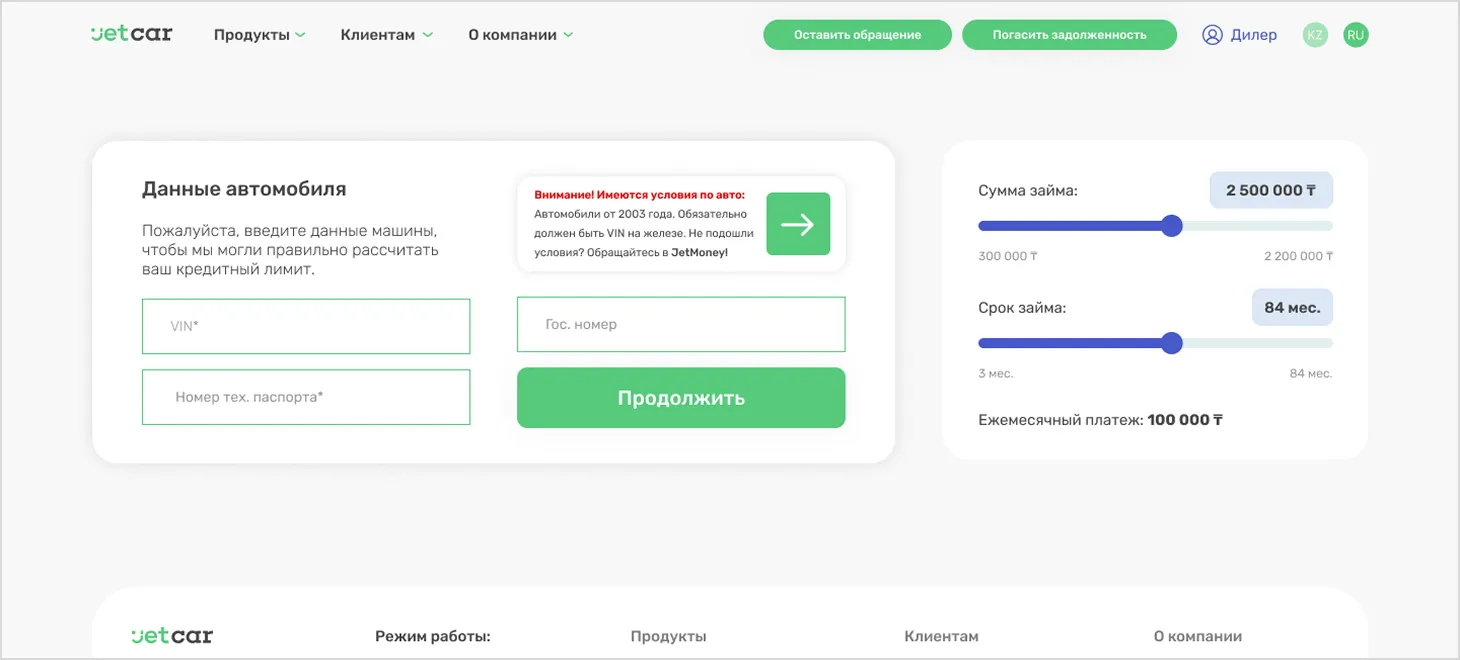Viewport: 1460px width, 660px height.
Task: Click the JetCar logo in the footer
Action: (x=171, y=635)
